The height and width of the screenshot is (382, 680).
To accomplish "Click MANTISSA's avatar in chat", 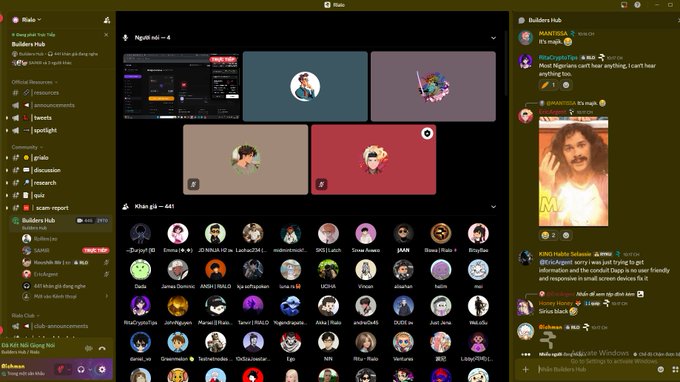I will 526,38.
